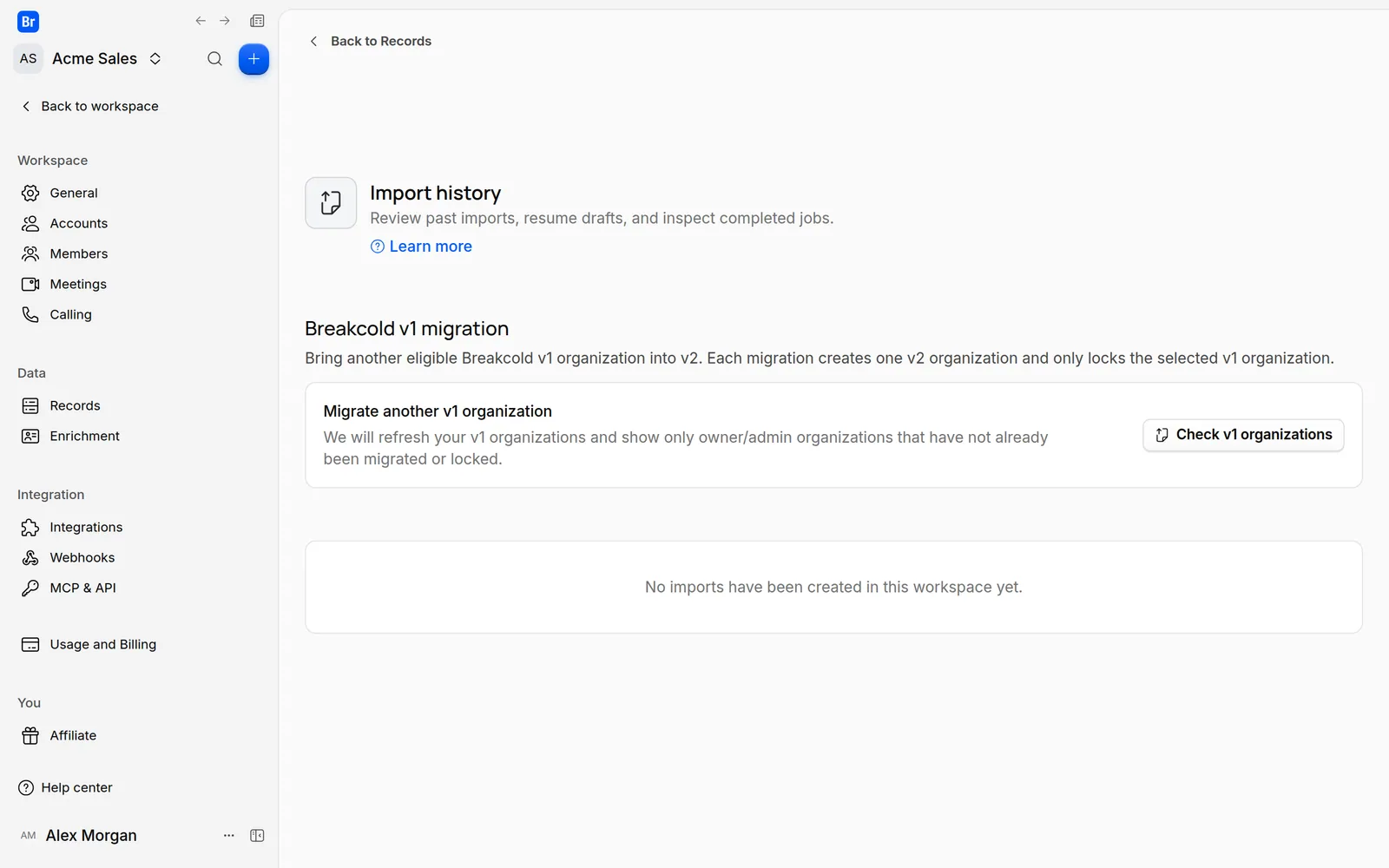Image resolution: width=1389 pixels, height=868 pixels.
Task: Click the Enrichment card icon
Action: coord(30,436)
